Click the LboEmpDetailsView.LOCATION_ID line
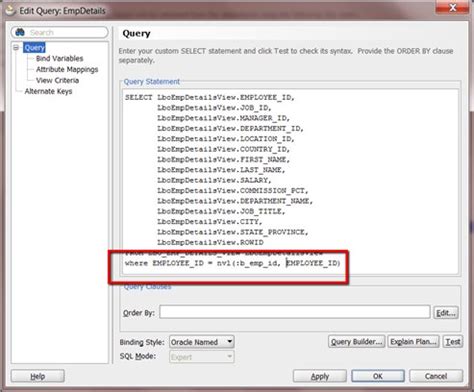The width and height of the screenshot is (474, 392). click(226, 139)
